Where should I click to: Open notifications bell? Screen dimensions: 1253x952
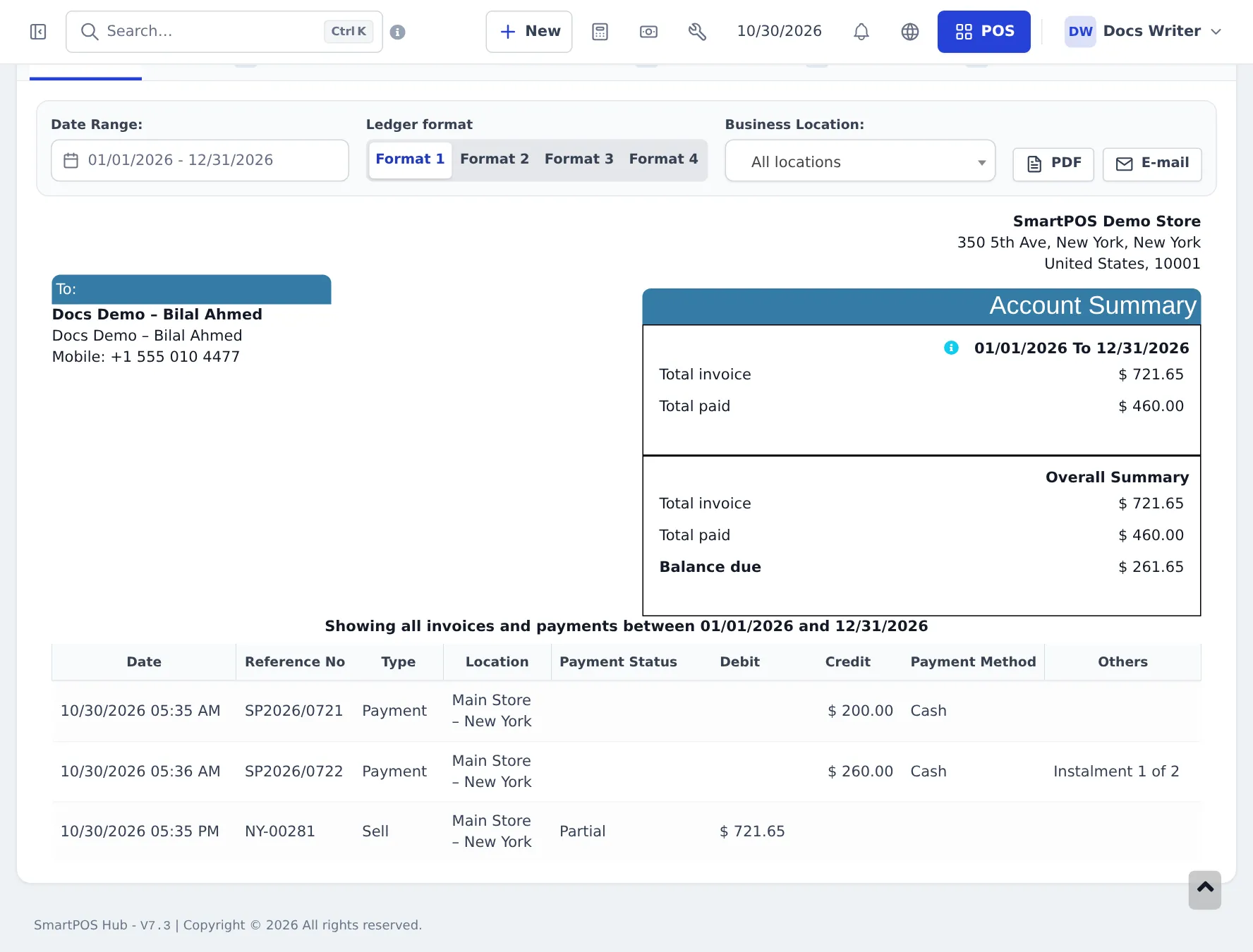tap(861, 32)
